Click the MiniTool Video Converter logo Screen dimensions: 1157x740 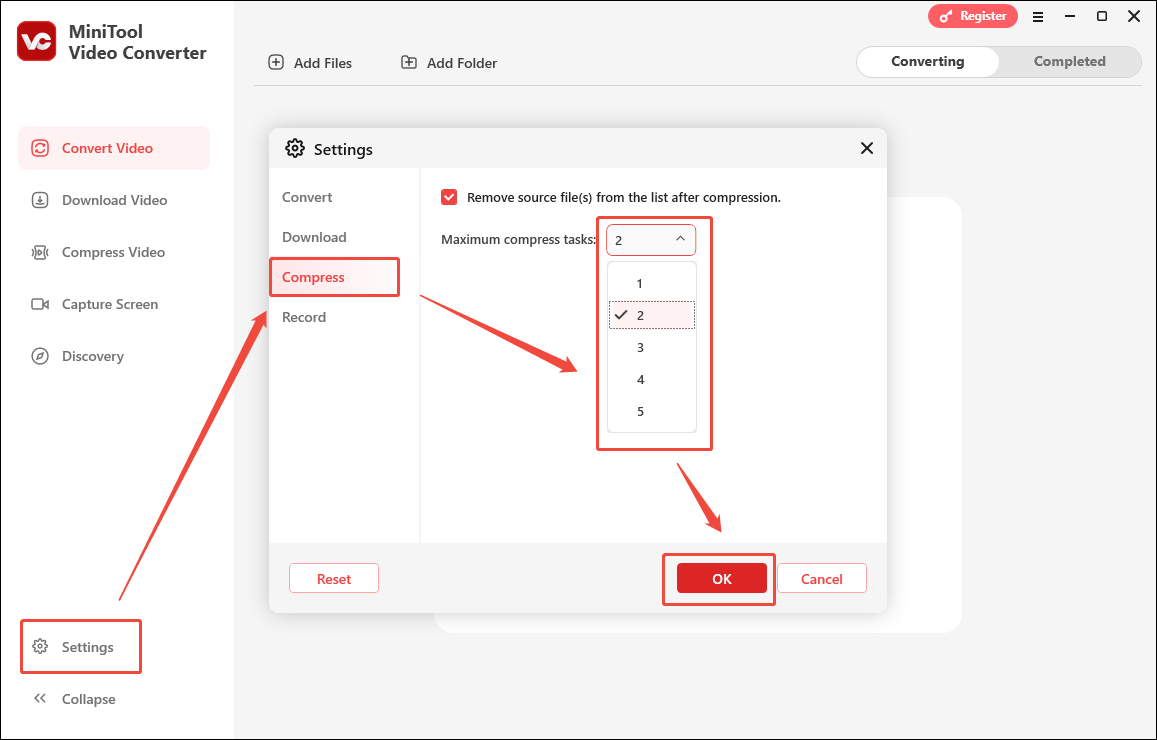click(36, 41)
